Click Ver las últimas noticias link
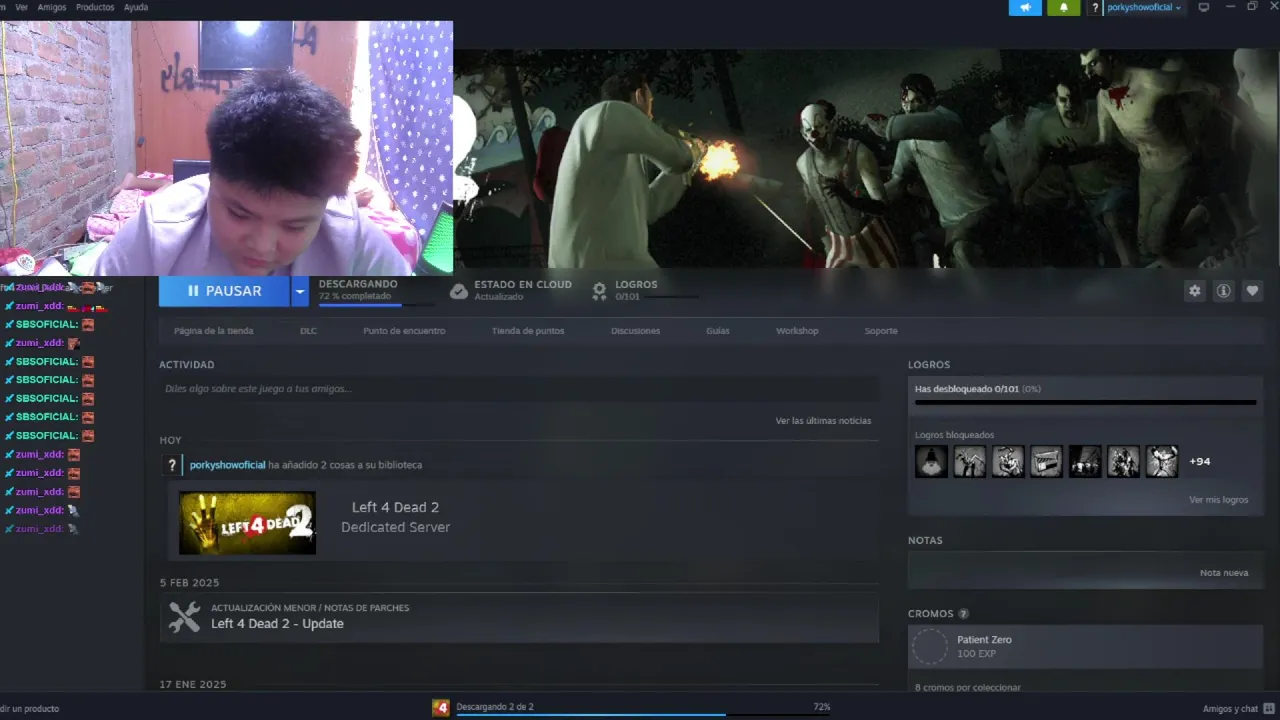This screenshot has height=720, width=1280. 823,421
